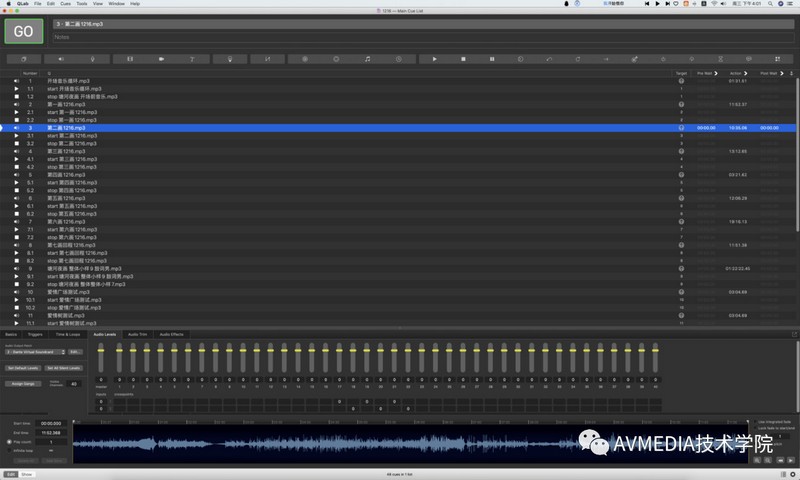Viewport: 800px width, 480px height.
Task: Click the MIDI music note cue icon
Action: pos(368,59)
